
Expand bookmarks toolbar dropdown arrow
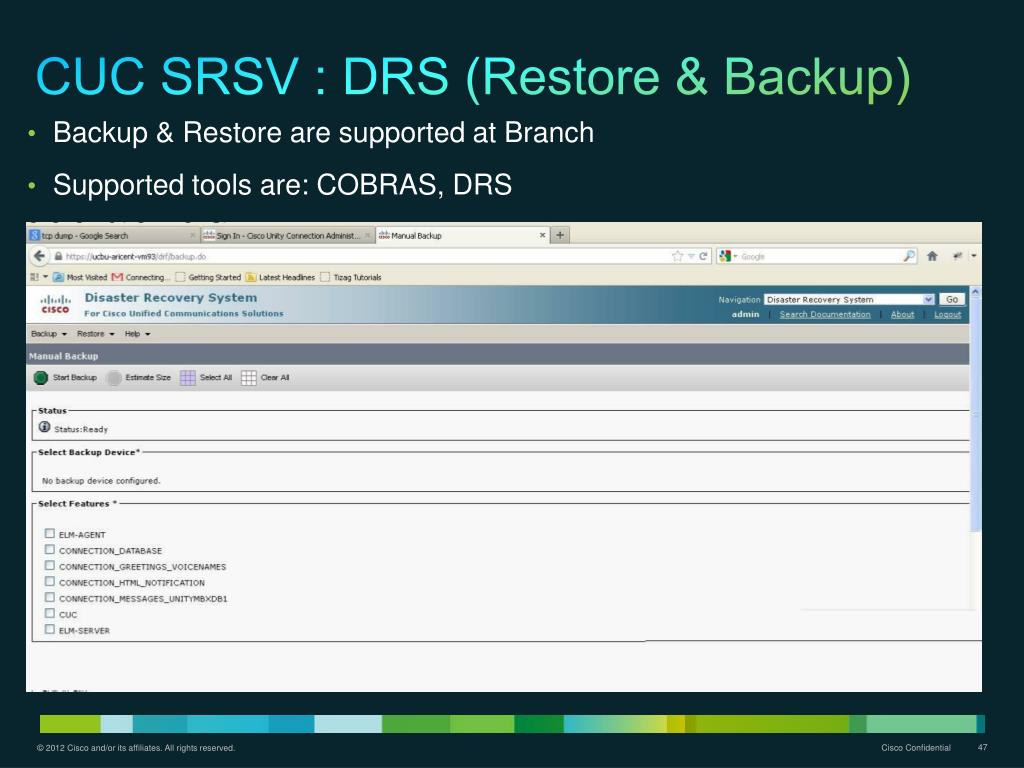pos(46,277)
